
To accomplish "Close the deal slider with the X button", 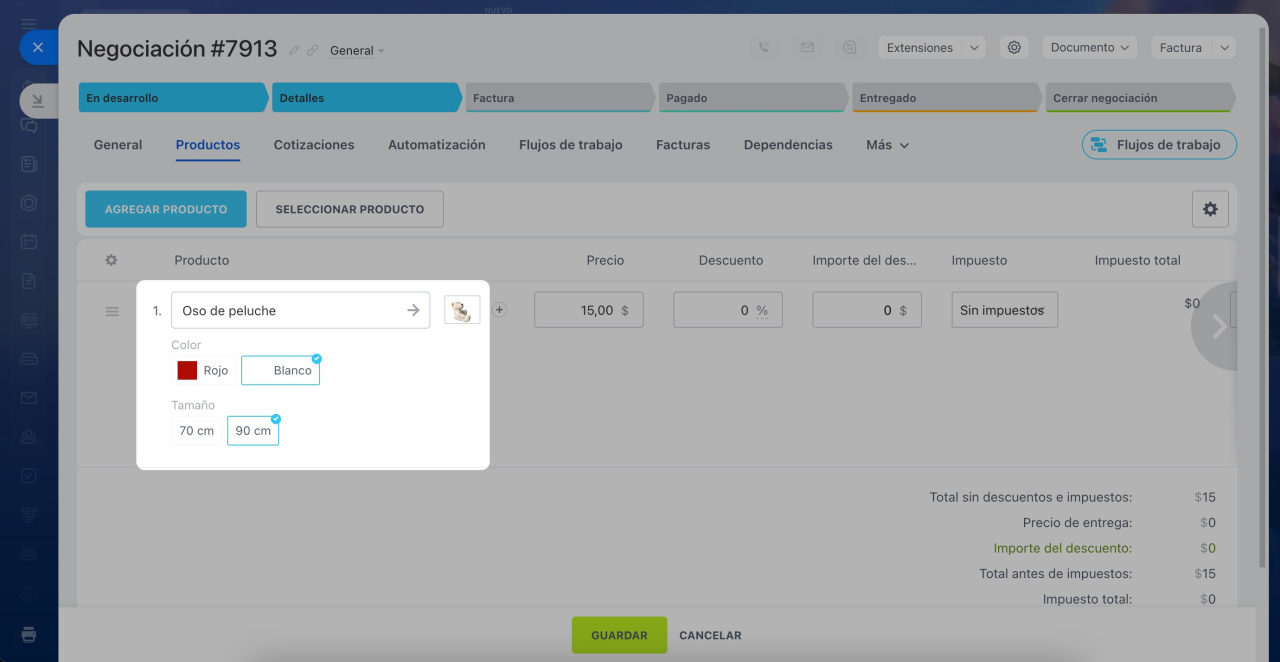I will pyautogui.click(x=38, y=47).
